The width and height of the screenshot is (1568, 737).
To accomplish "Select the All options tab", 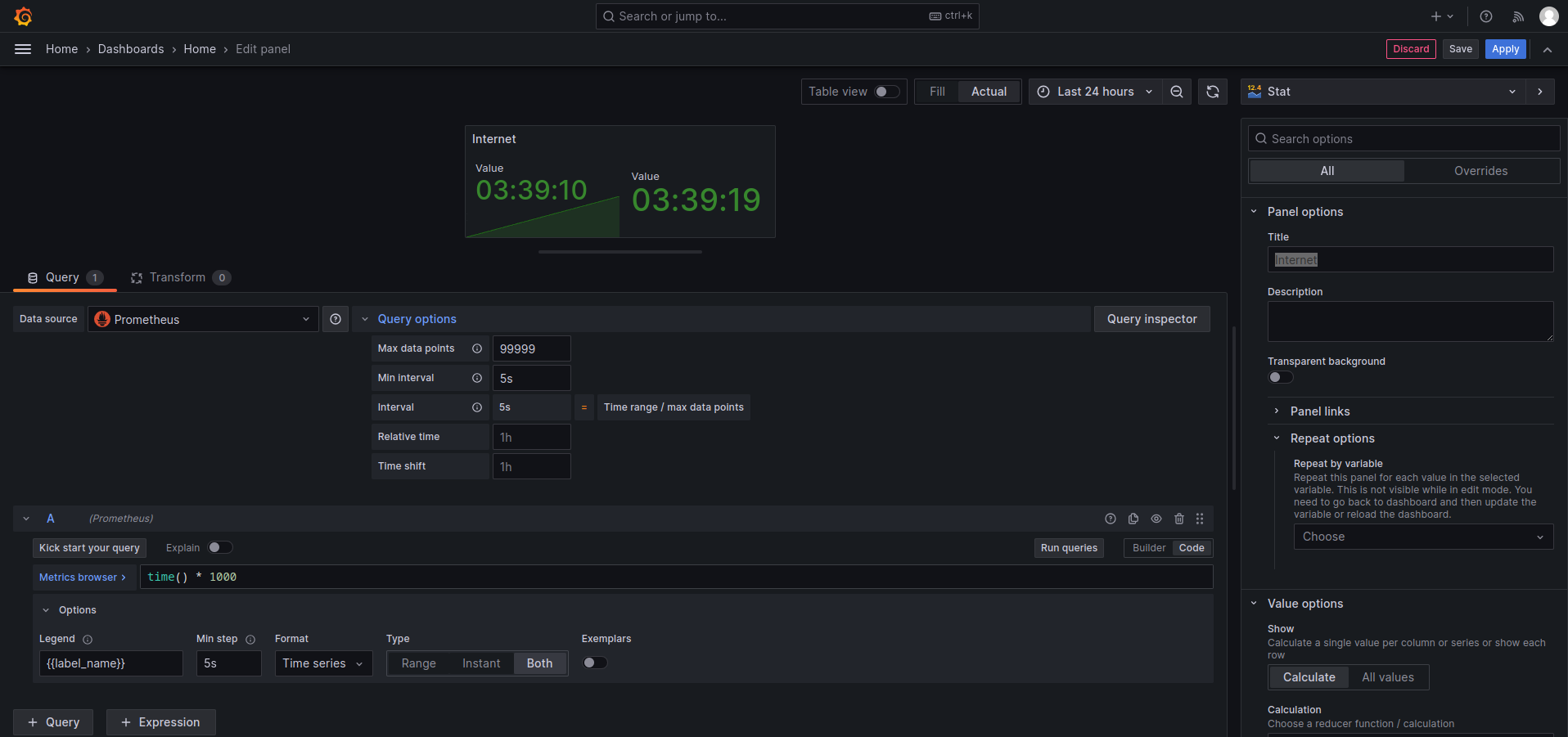I will coord(1327,171).
